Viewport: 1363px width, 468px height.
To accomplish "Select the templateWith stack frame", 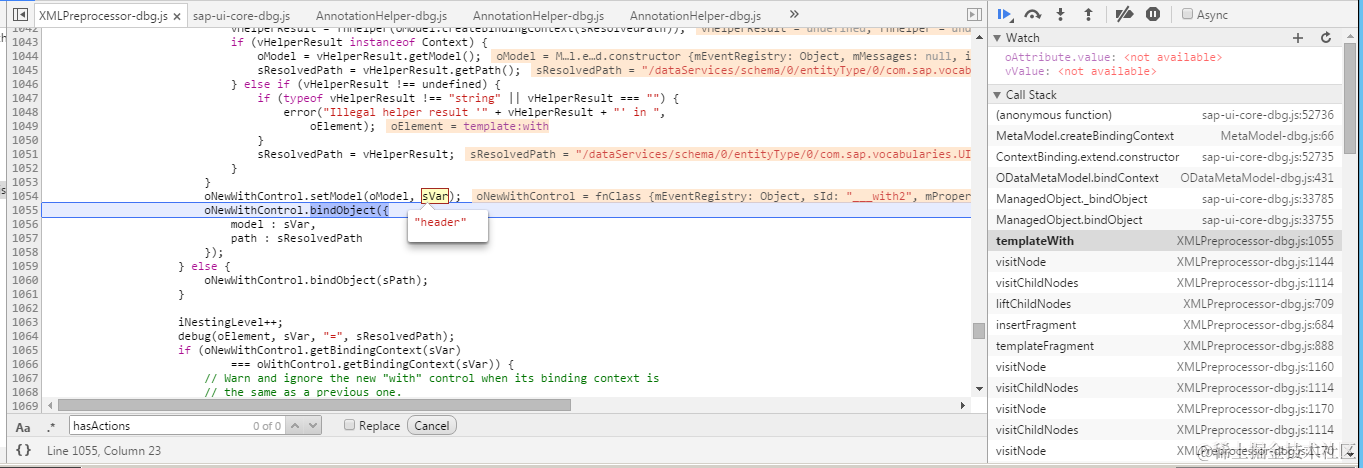I will pos(1165,241).
